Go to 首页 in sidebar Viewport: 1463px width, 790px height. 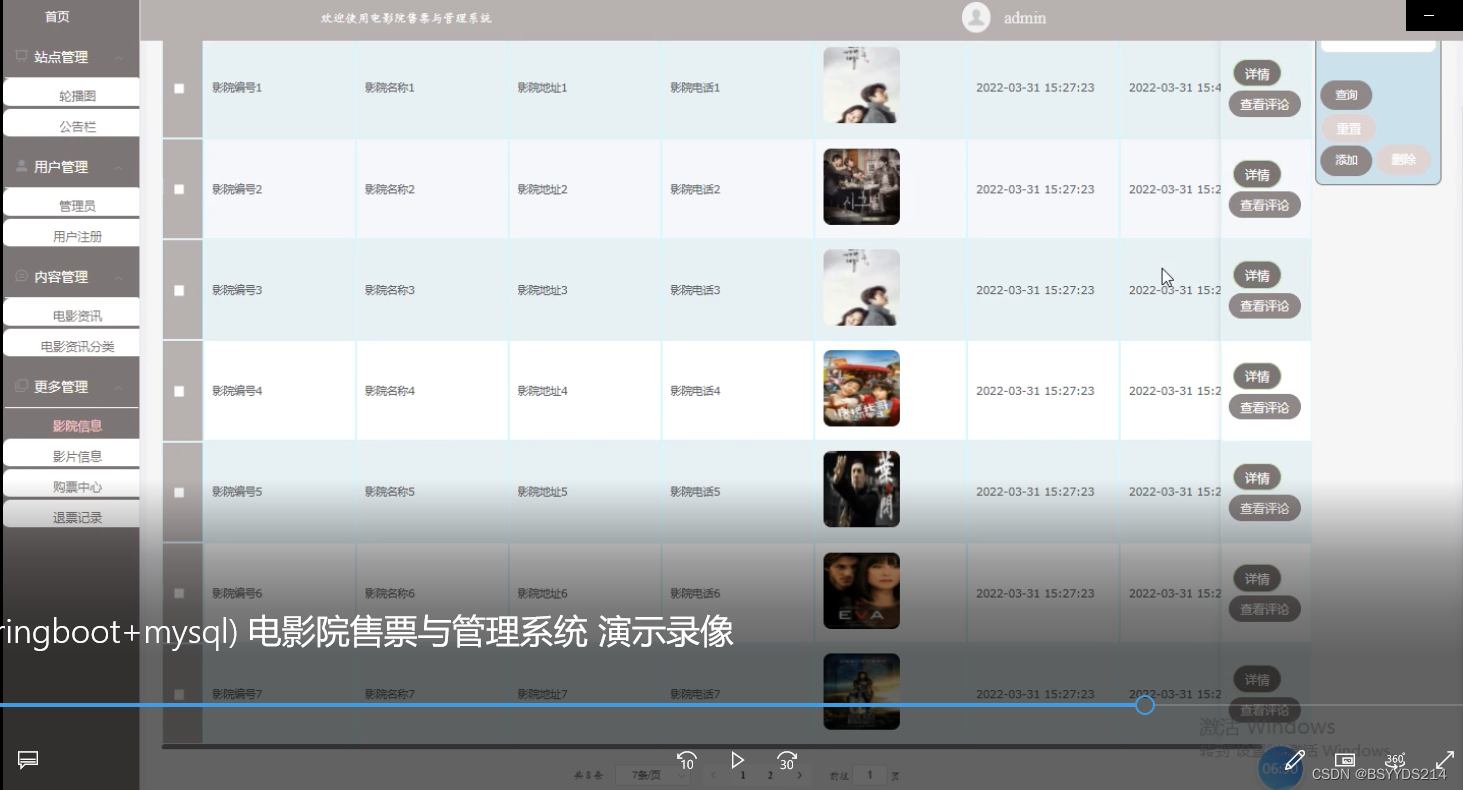click(58, 17)
